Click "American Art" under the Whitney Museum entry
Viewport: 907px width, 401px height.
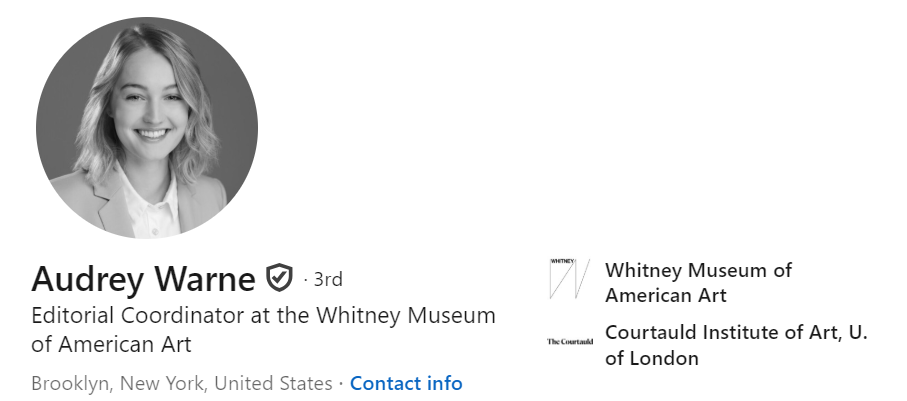(666, 295)
